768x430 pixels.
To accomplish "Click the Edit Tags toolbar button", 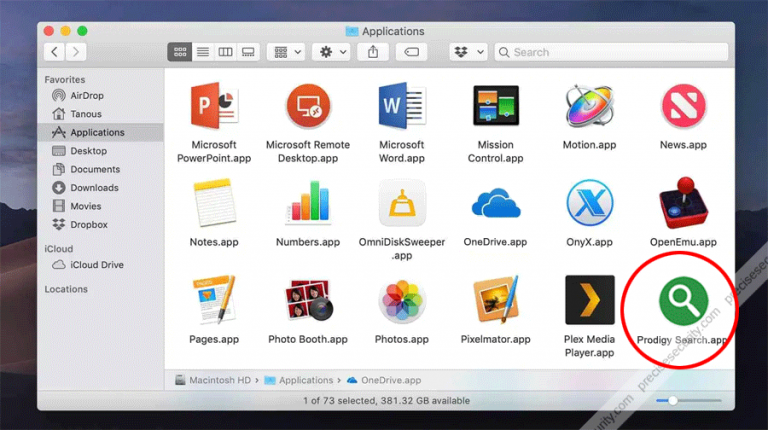I will click(x=411, y=52).
